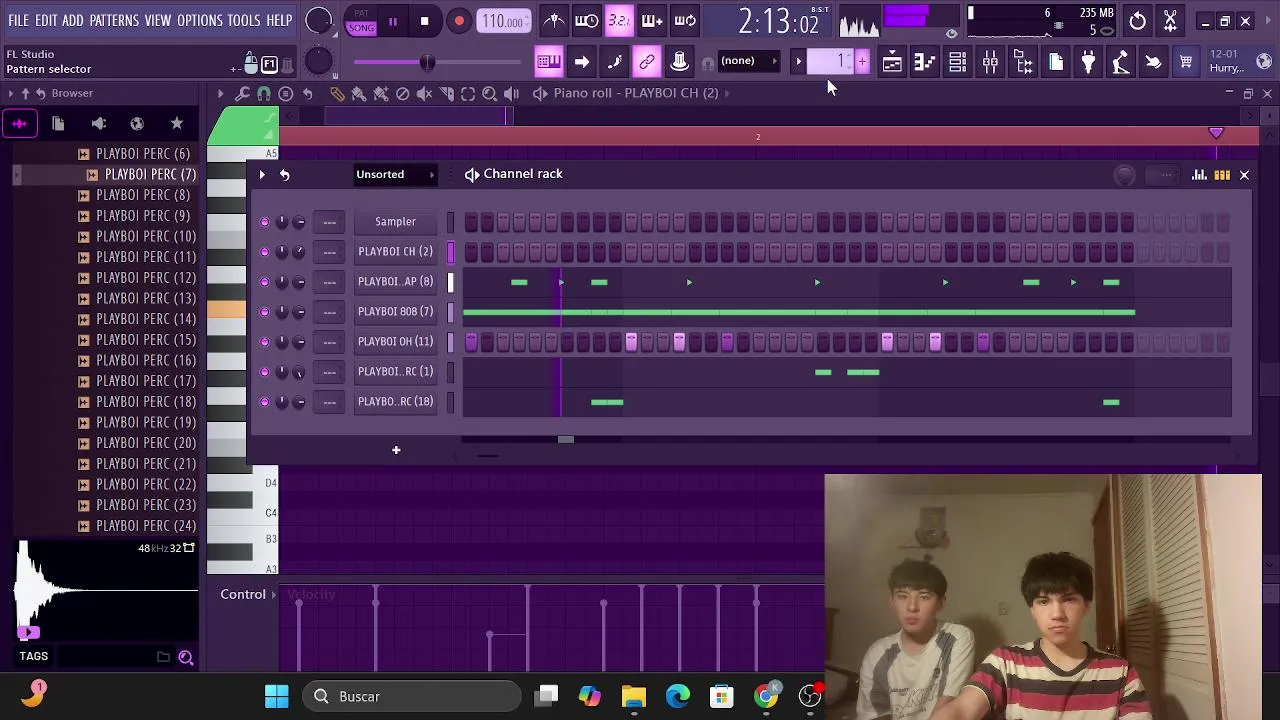Open piano roll main arrow menu

pyautogui.click(x=220, y=93)
